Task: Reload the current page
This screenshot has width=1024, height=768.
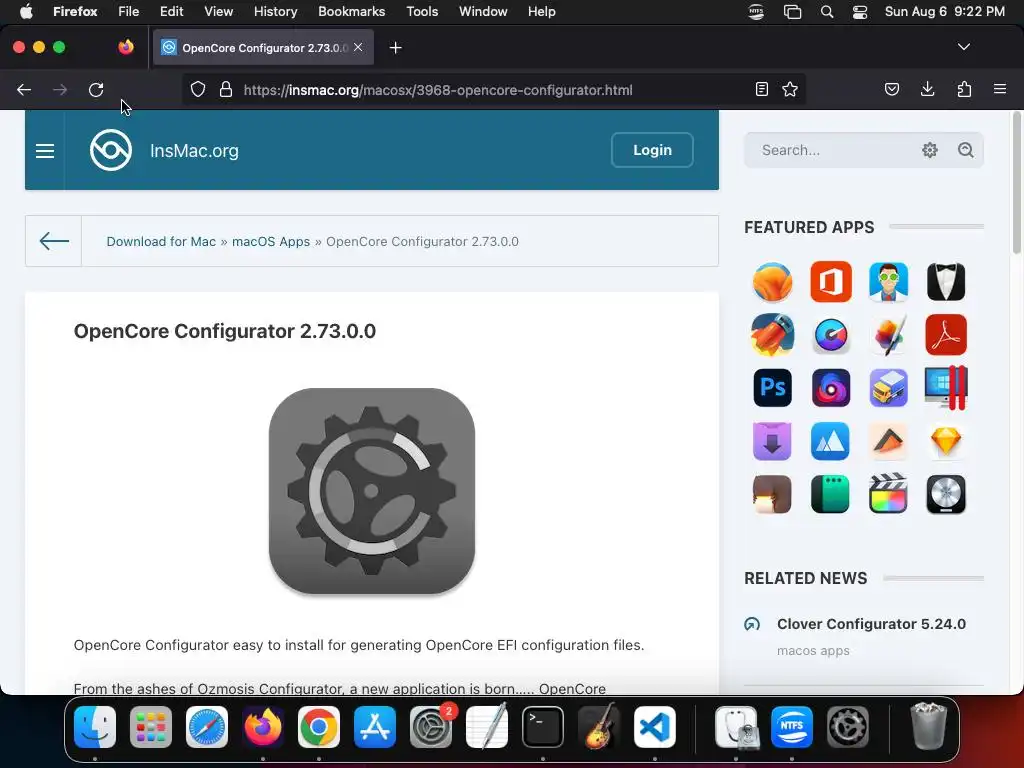Action: pyautogui.click(x=96, y=90)
